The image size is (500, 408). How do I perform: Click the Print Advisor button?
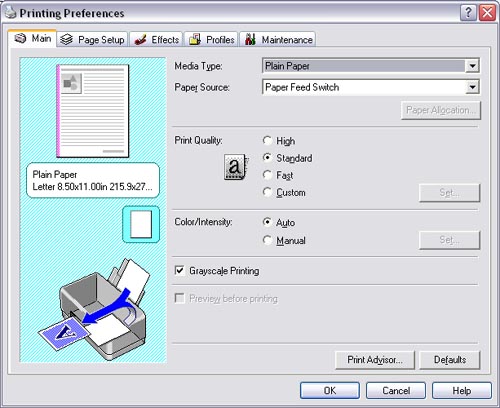tap(375, 360)
